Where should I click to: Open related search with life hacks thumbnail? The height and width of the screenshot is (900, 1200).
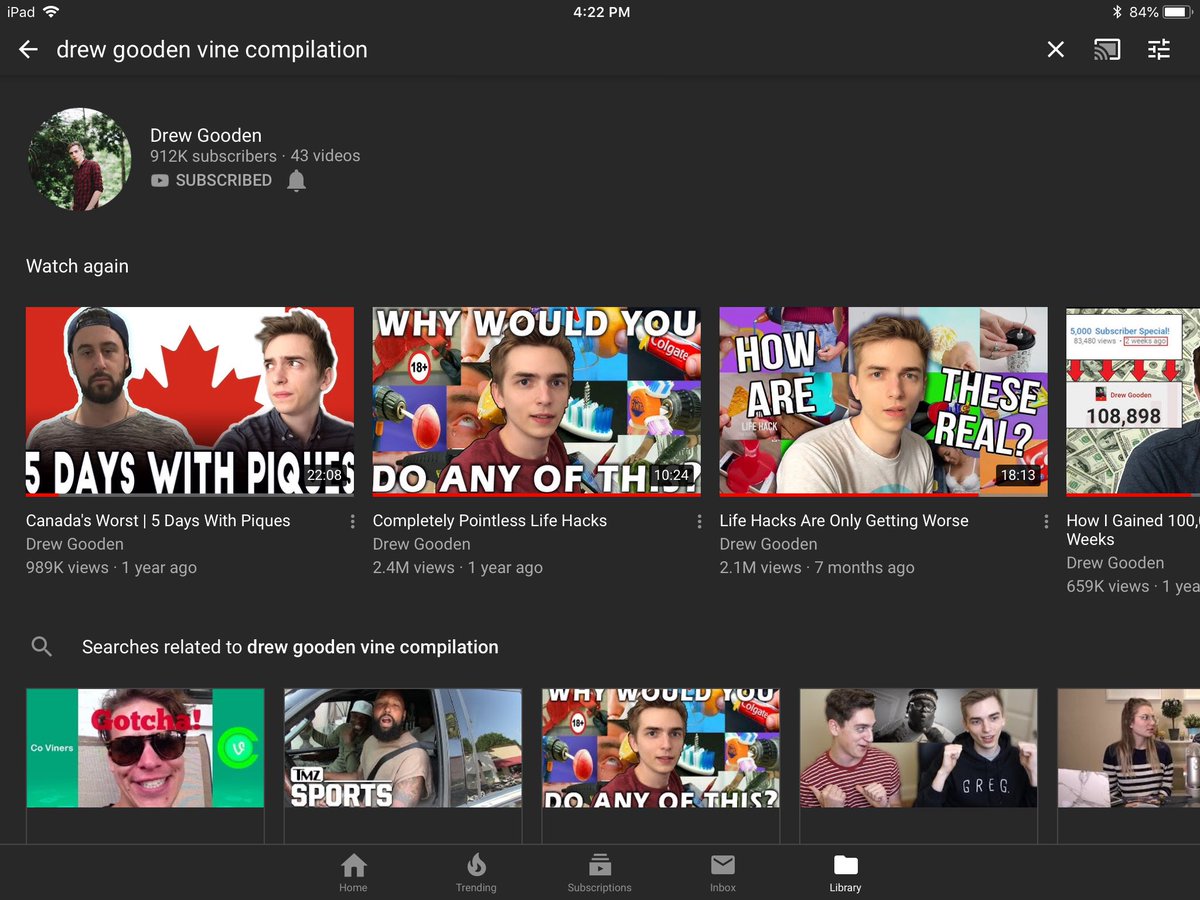661,748
